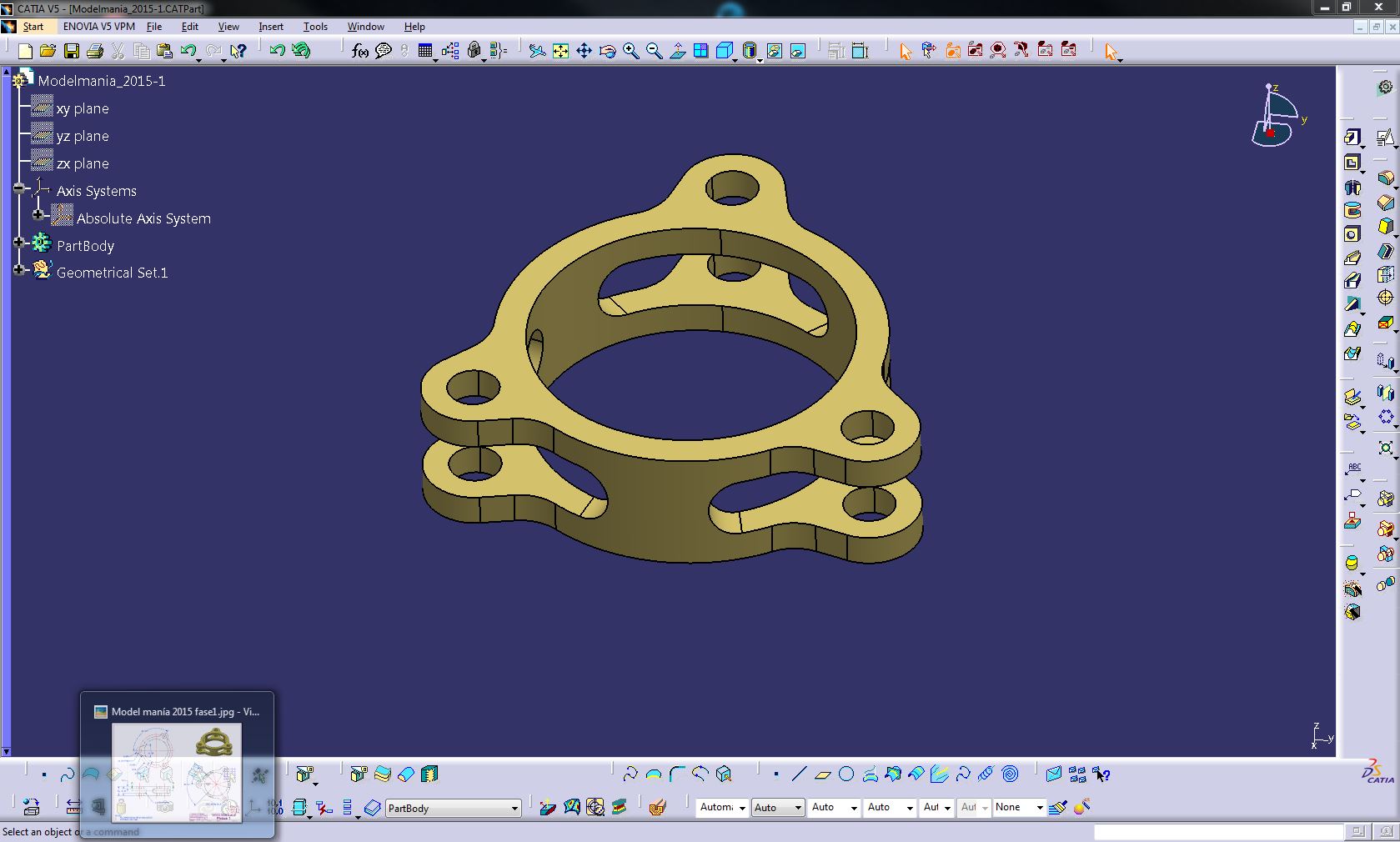Click the Paste clipboard icon

pos(165,52)
